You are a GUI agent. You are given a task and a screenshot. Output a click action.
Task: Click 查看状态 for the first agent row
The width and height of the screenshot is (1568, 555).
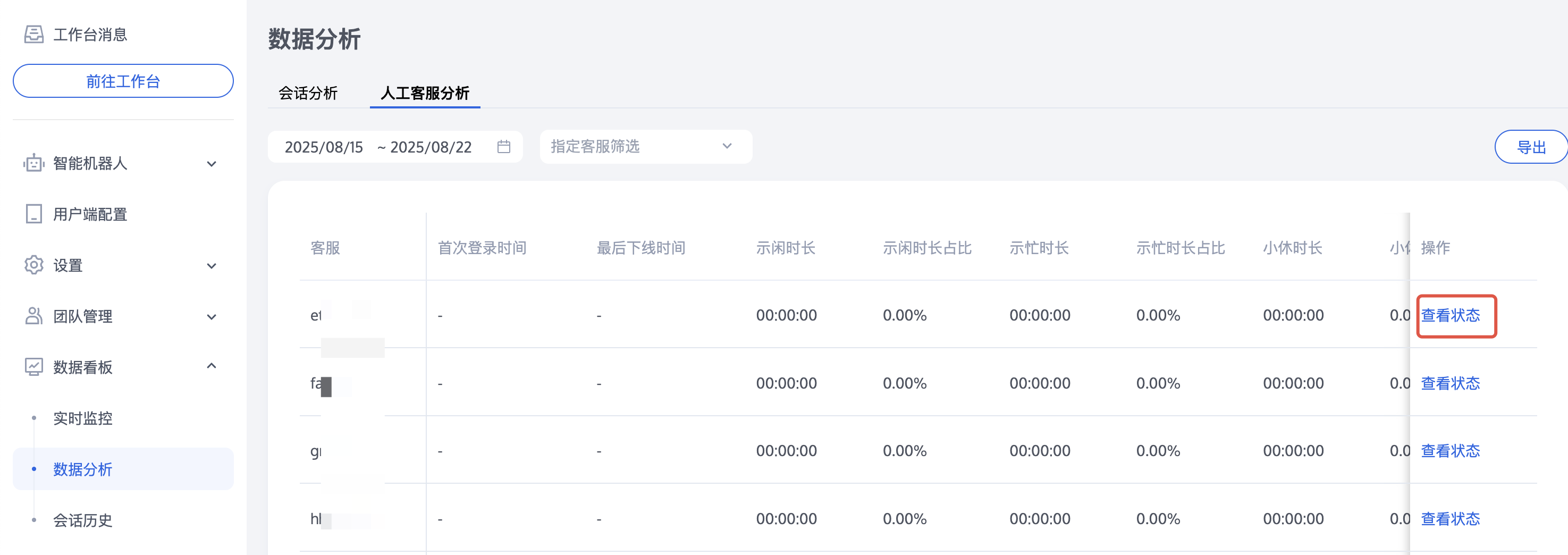[1450, 315]
